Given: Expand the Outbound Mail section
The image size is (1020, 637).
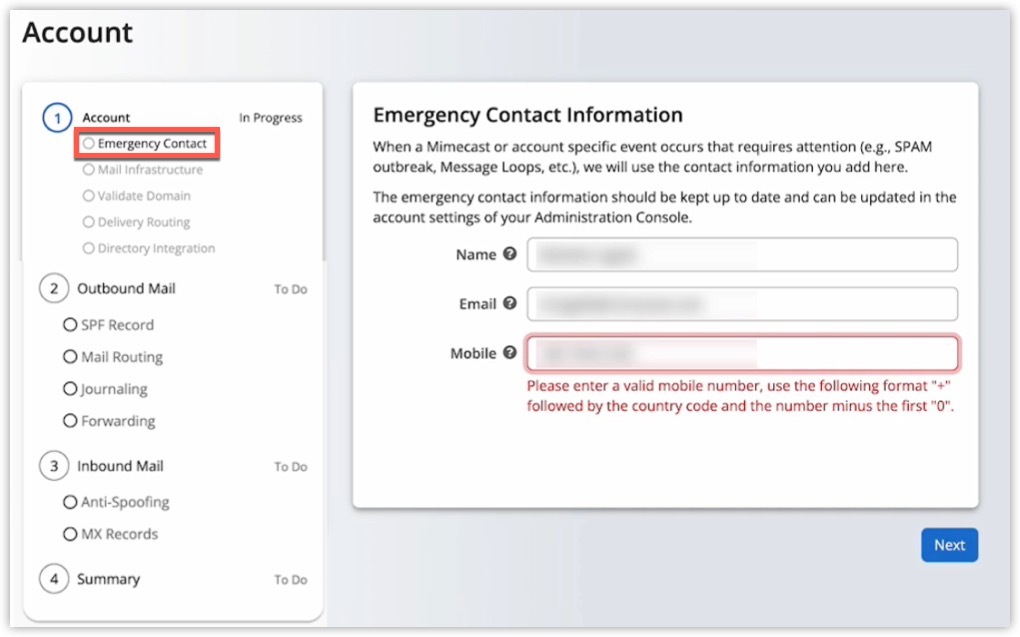Looking at the screenshot, I should (x=125, y=288).
